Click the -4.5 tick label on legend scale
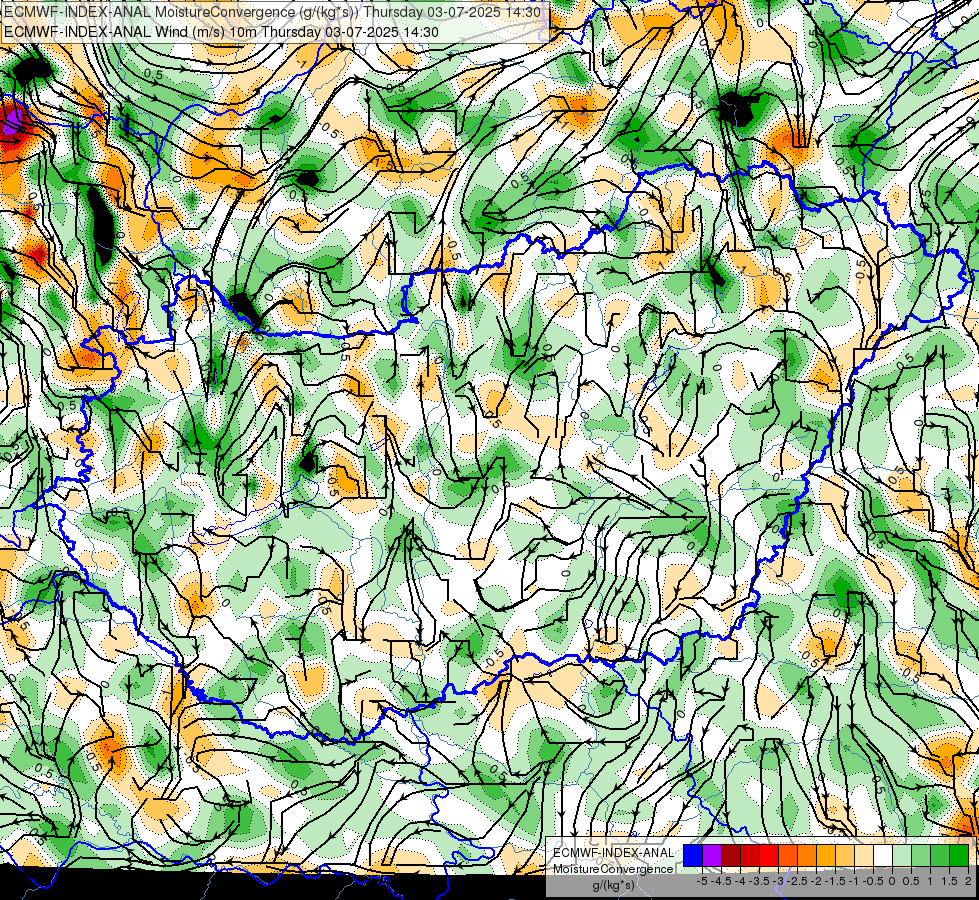The width and height of the screenshot is (979, 900). click(x=721, y=881)
